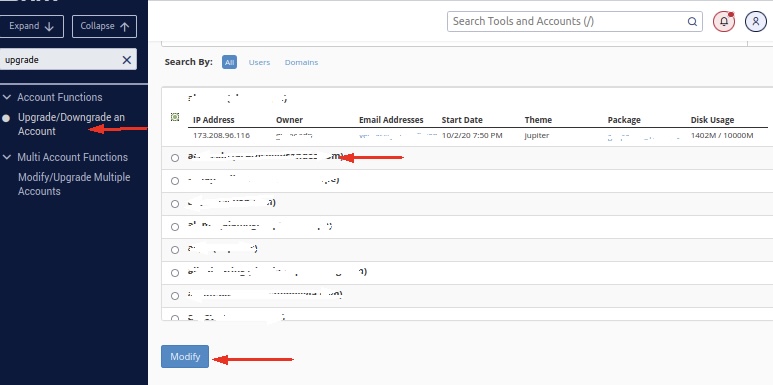Open Modify/Upgrade Multiple Accounts
This screenshot has width=773, height=385.
coord(74,184)
